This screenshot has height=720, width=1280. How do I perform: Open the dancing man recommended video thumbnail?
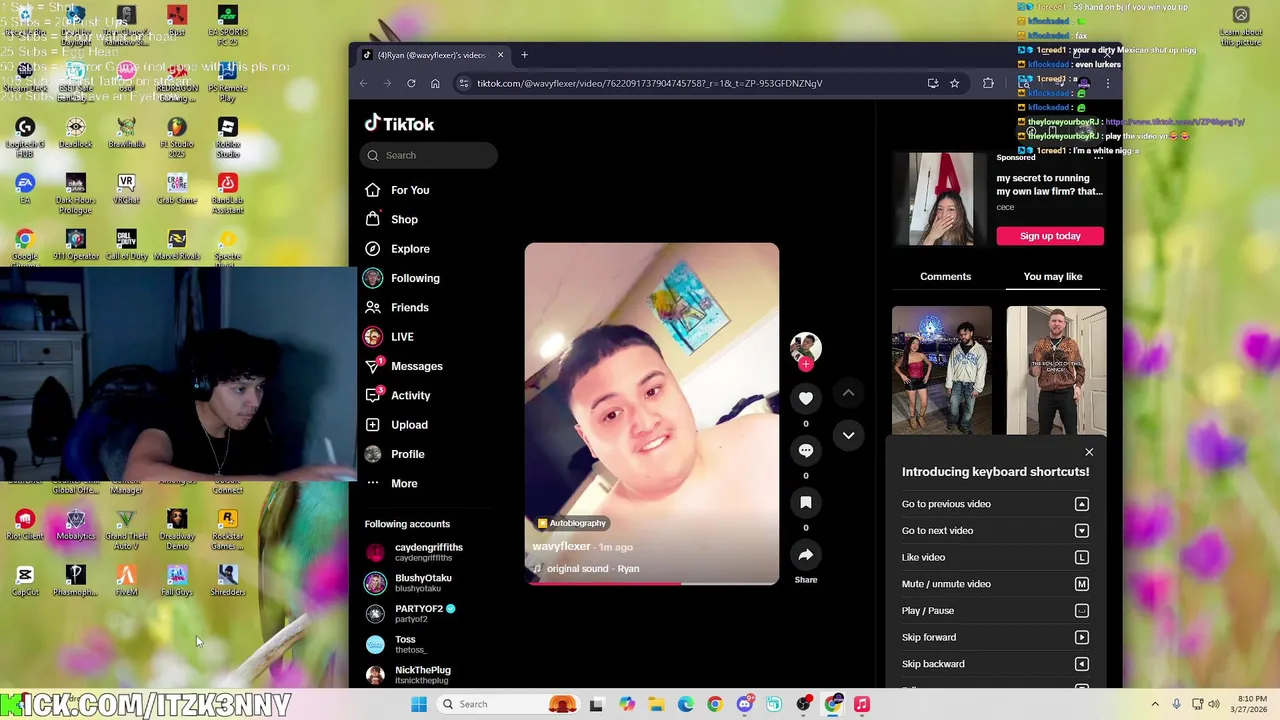[x=1056, y=370]
